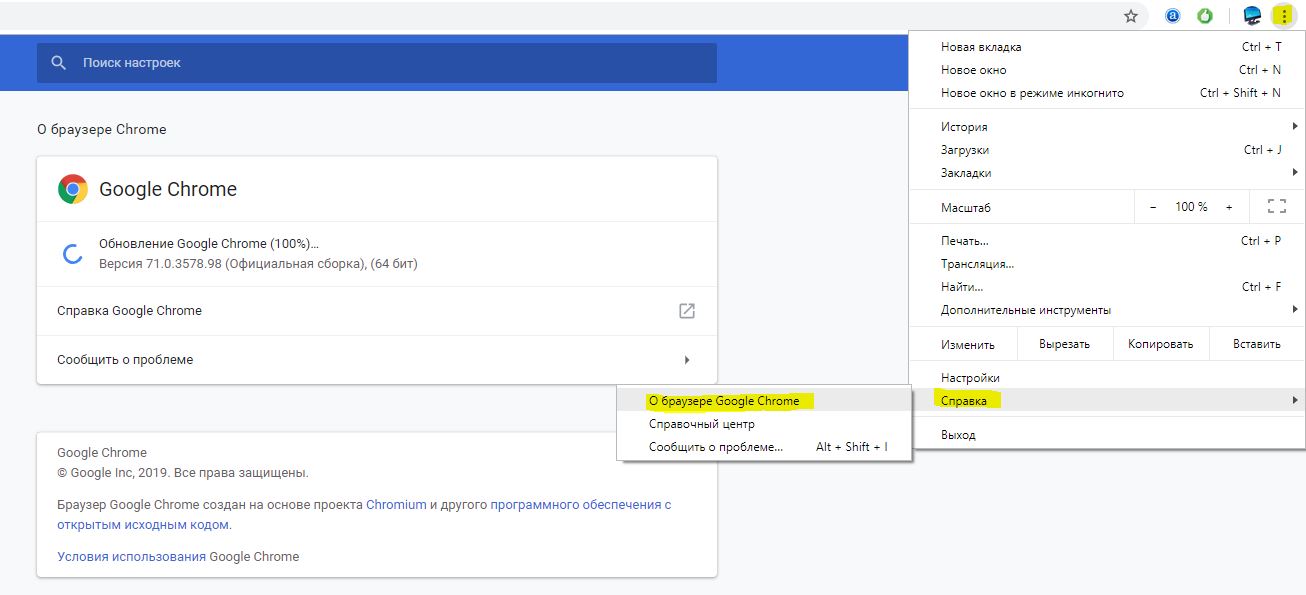1306x595 pixels.
Task: Click the Справка Google Chrome row
Action: pyautogui.click(x=377, y=311)
